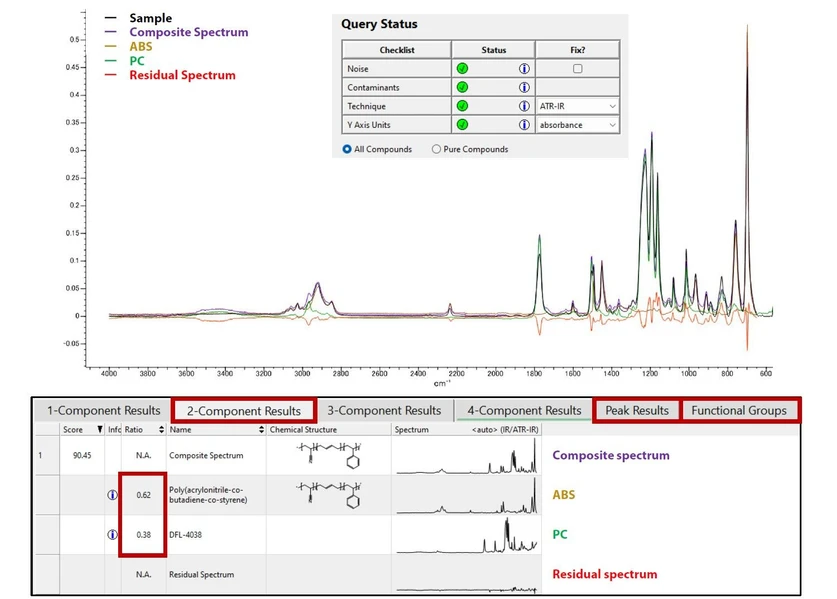The image size is (837, 599).
Task: Click the DFL-4038 spectrum thumbnail
Action: pos(467,534)
